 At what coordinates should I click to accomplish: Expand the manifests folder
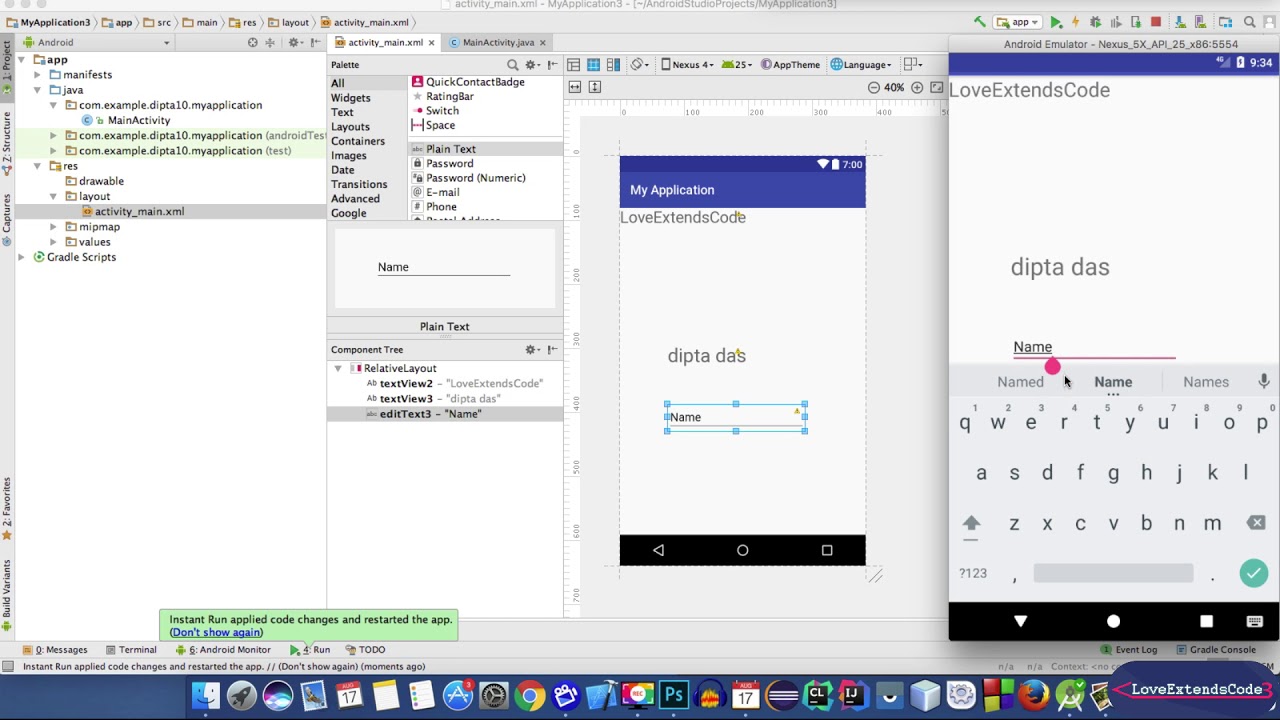tap(37, 75)
